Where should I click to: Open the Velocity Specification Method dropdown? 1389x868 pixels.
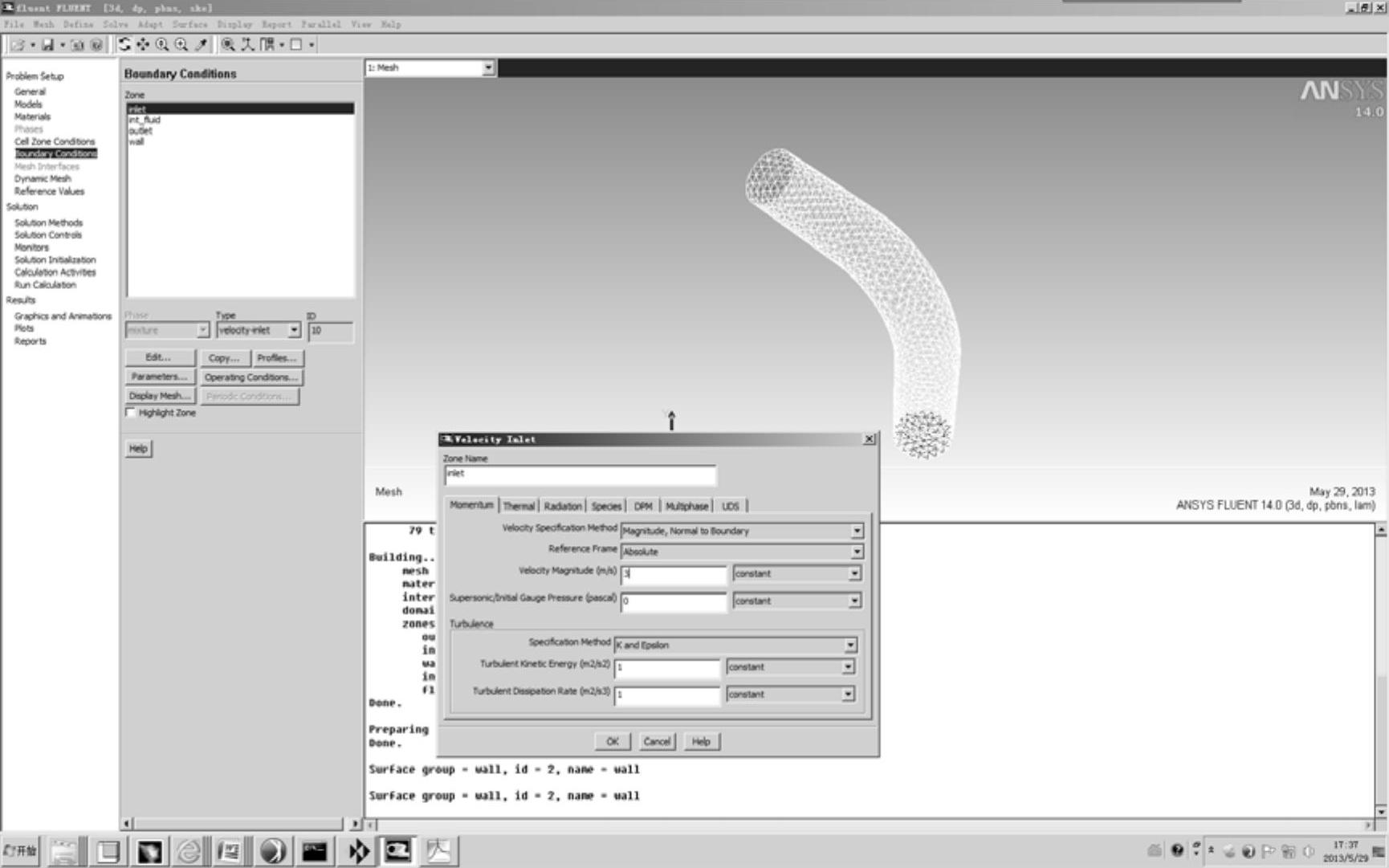pyautogui.click(x=857, y=531)
